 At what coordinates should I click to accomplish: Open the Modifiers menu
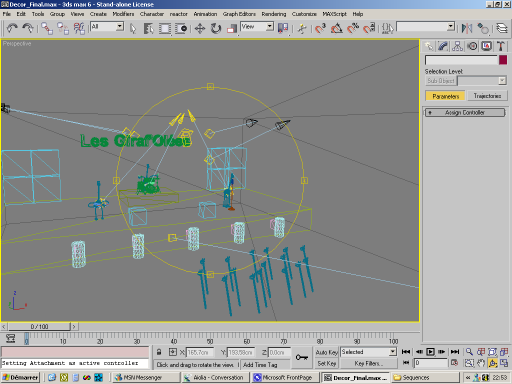click(x=123, y=14)
